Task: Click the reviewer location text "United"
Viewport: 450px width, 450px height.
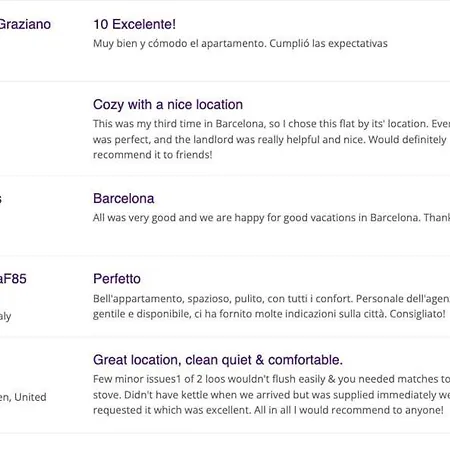Action: point(30,397)
